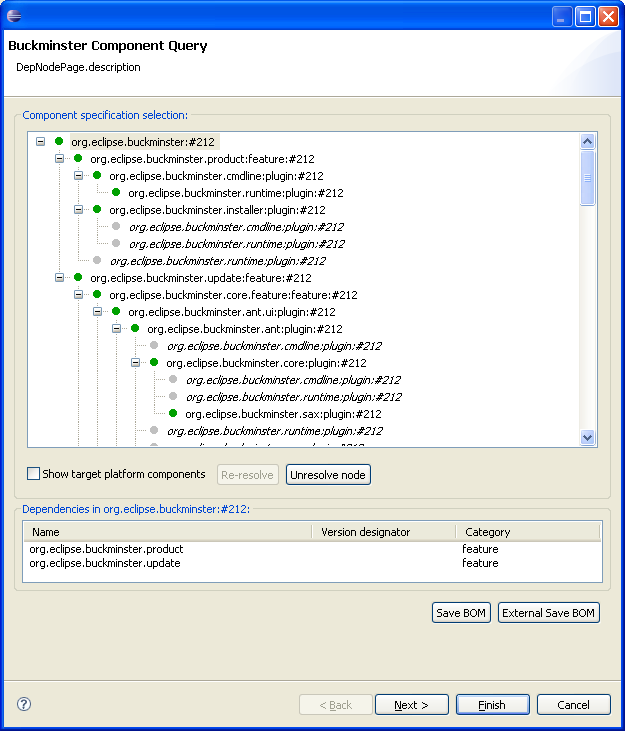Click the disabled Back button
The width and height of the screenshot is (625, 731).
click(336, 704)
